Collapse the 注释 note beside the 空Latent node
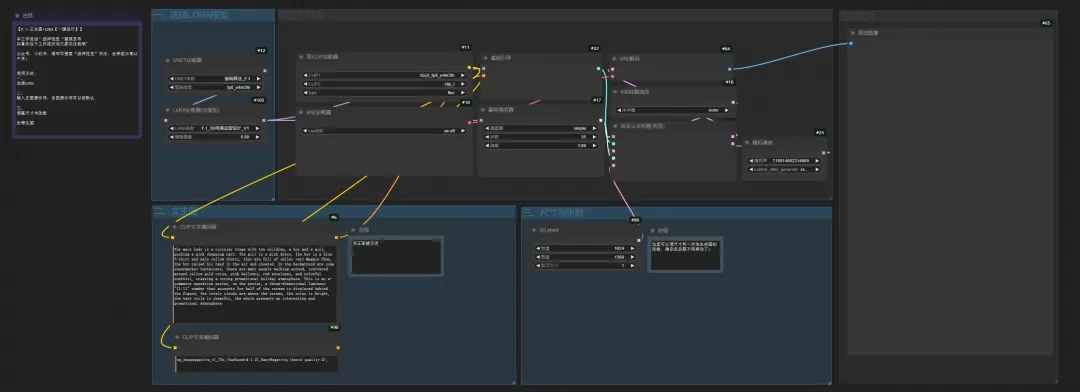This screenshot has width=1080, height=392. pos(652,230)
